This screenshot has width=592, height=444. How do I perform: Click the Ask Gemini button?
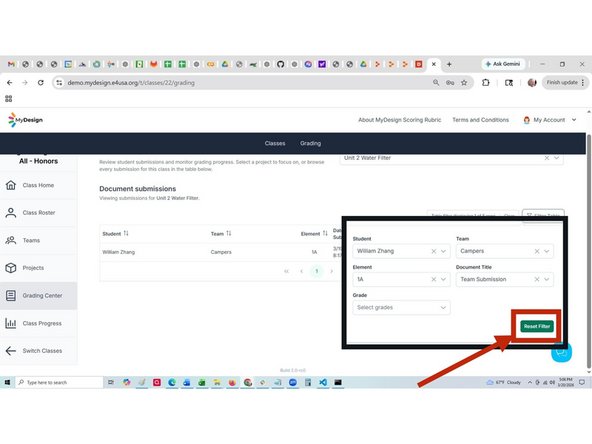click(503, 64)
